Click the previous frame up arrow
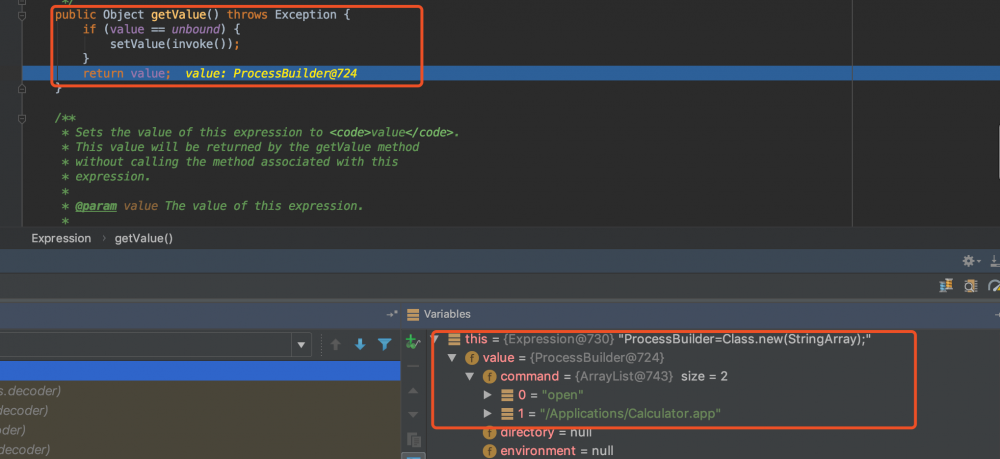1000x459 pixels. [336, 344]
